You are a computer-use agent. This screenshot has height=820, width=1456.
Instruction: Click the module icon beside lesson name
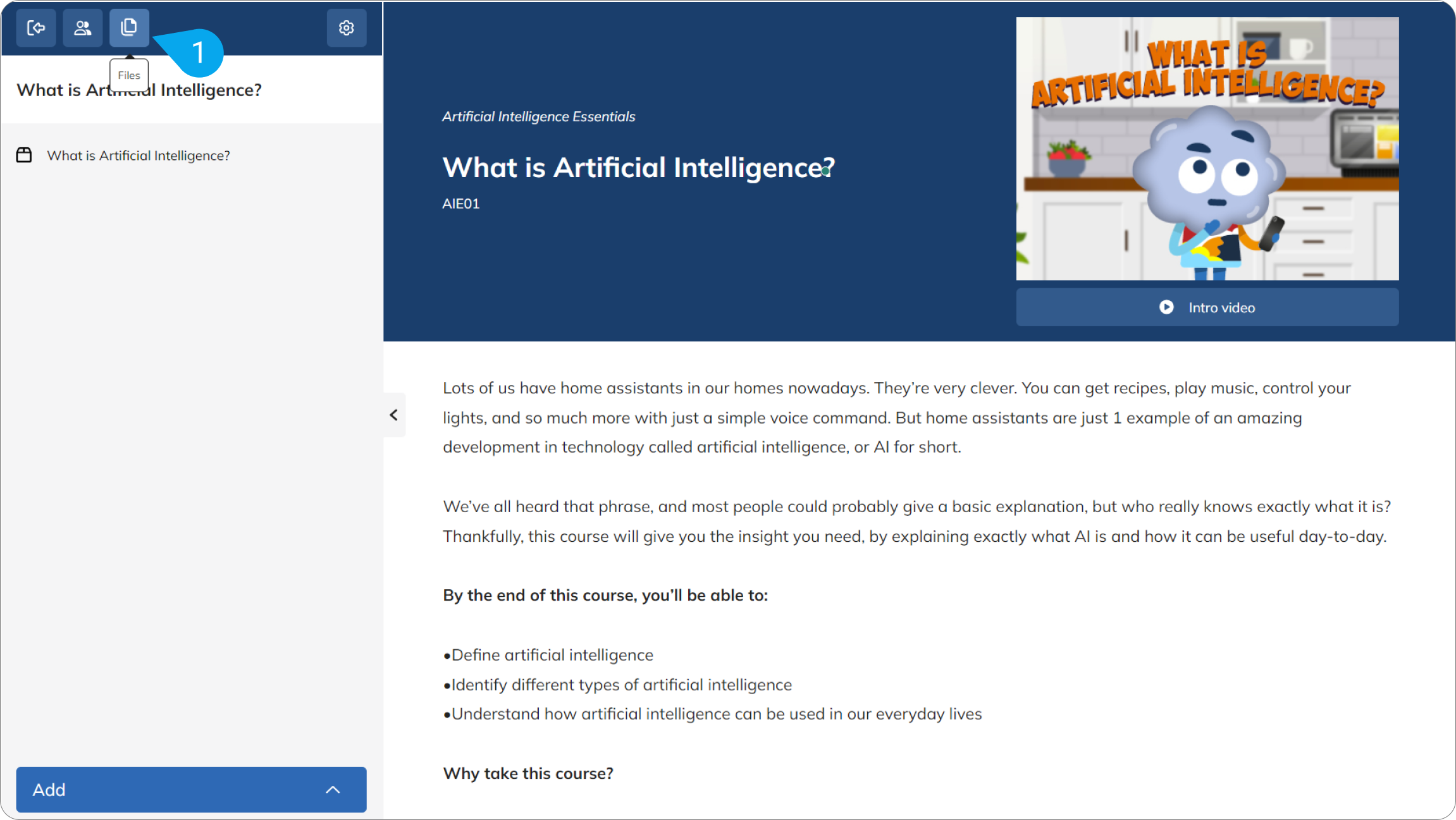(24, 155)
